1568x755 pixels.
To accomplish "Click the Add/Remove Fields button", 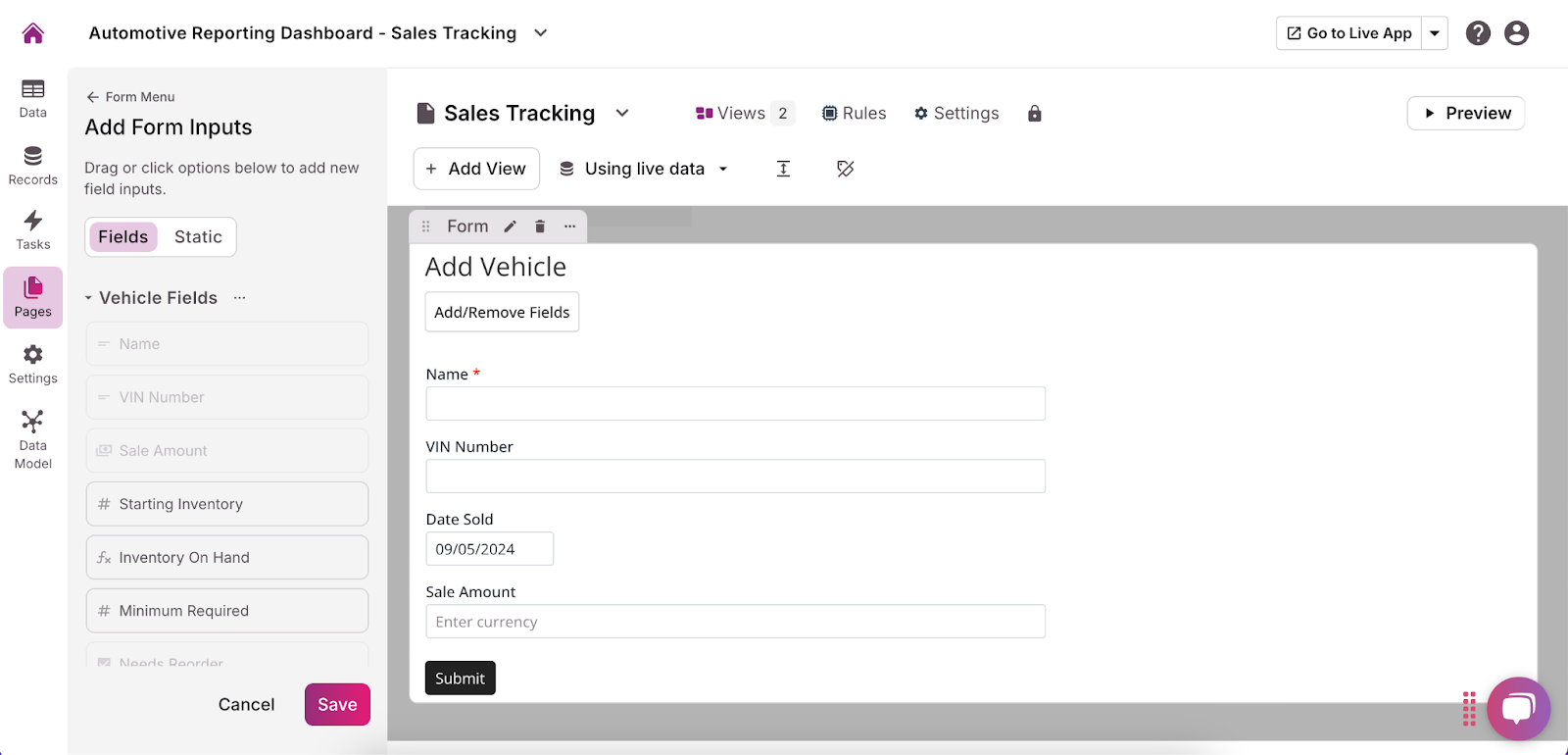I will point(502,312).
